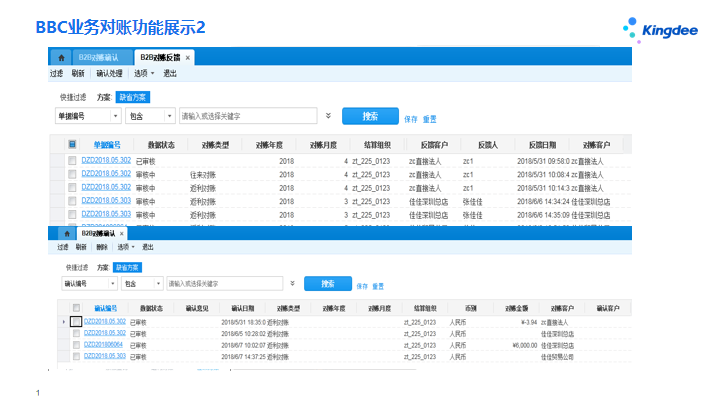
Task: Check the row dated 2018/5/31 09:58
Action: pyautogui.click(x=72, y=161)
